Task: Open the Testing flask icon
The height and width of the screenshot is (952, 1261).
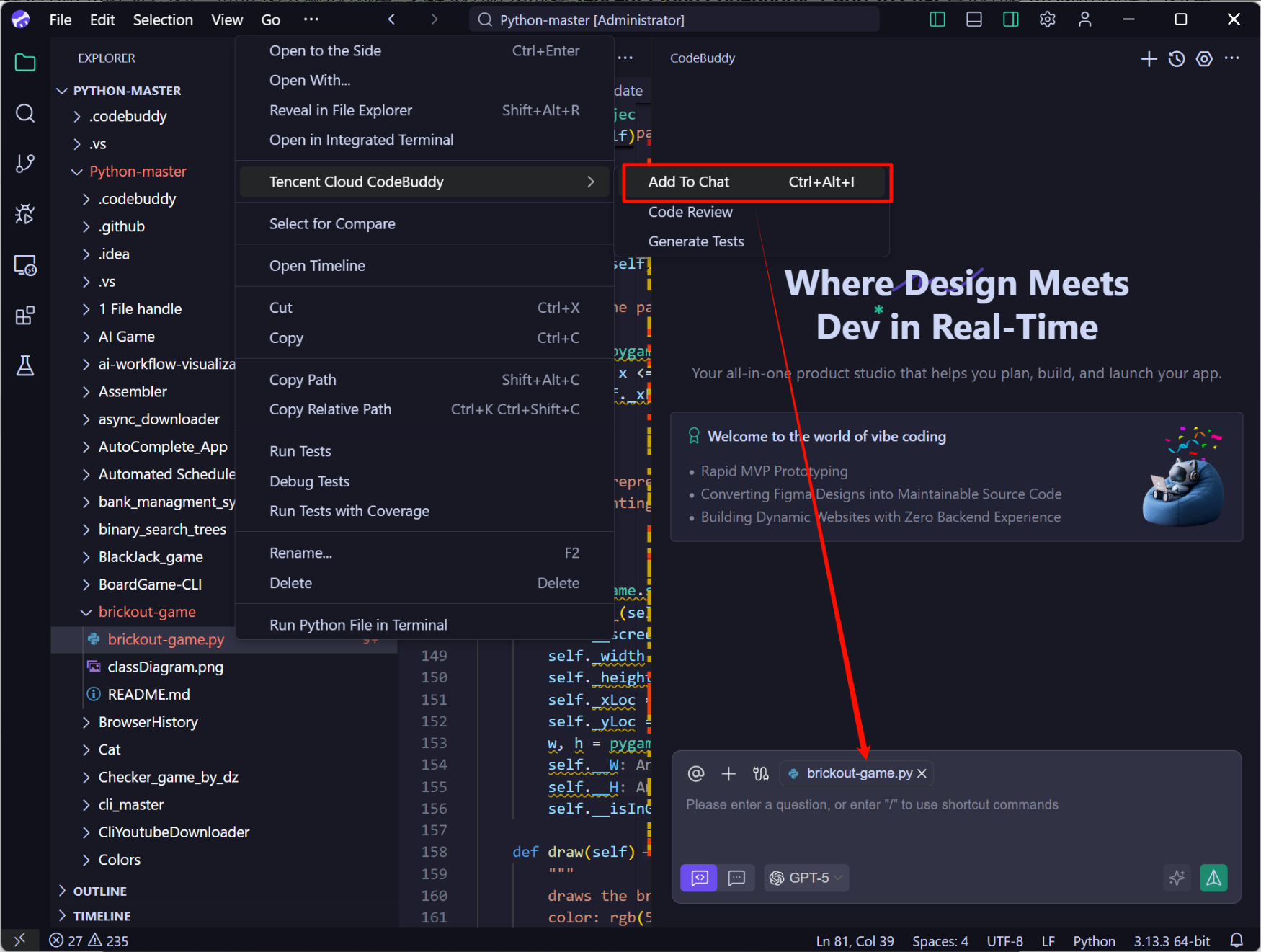Action: click(x=25, y=366)
